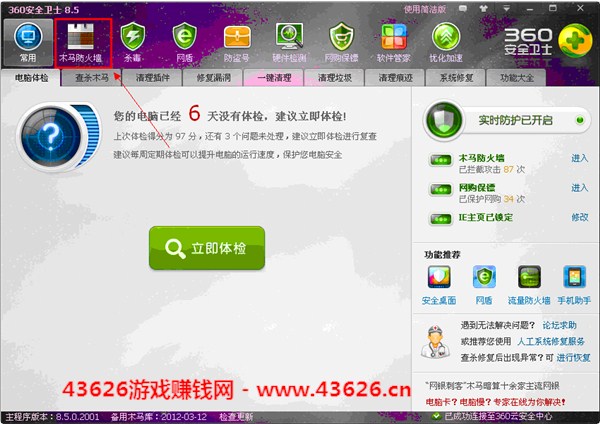The height and width of the screenshot is (424, 600).
Task: Click 进入 next to 网购保镖
Action: [x=579, y=188]
